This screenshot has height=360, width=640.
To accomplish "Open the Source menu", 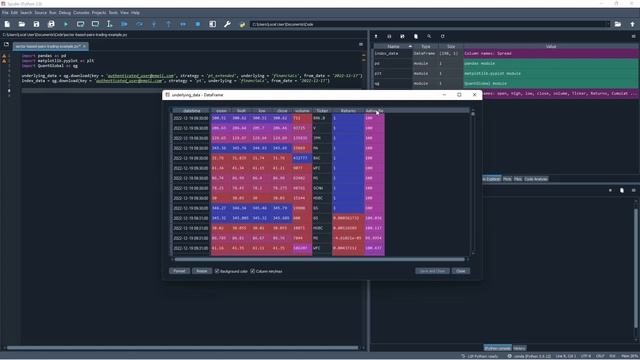I will [40, 13].
